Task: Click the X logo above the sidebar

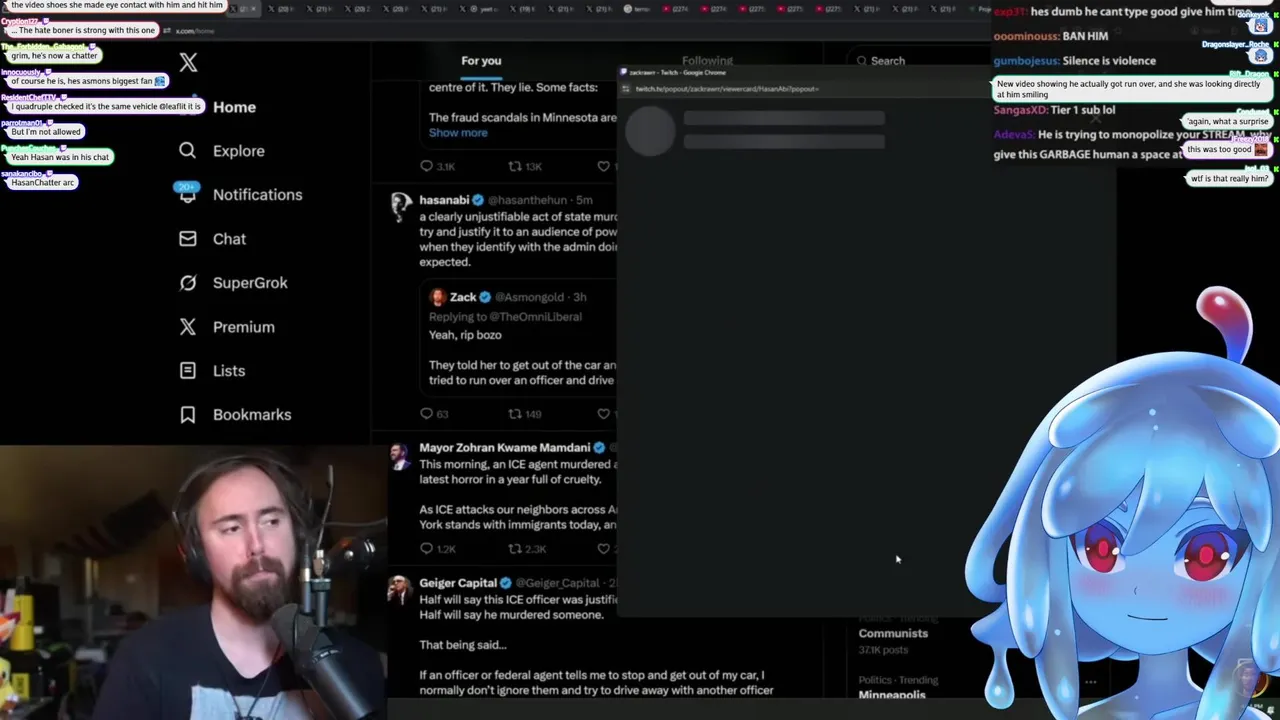Action: (188, 63)
